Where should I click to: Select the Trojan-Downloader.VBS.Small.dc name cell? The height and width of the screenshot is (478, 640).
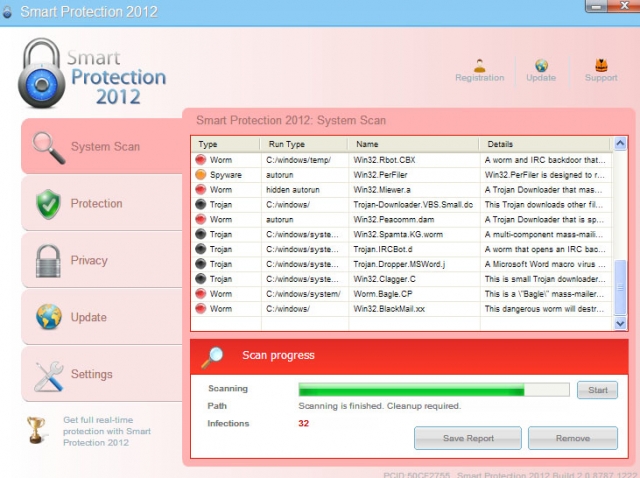413,205
